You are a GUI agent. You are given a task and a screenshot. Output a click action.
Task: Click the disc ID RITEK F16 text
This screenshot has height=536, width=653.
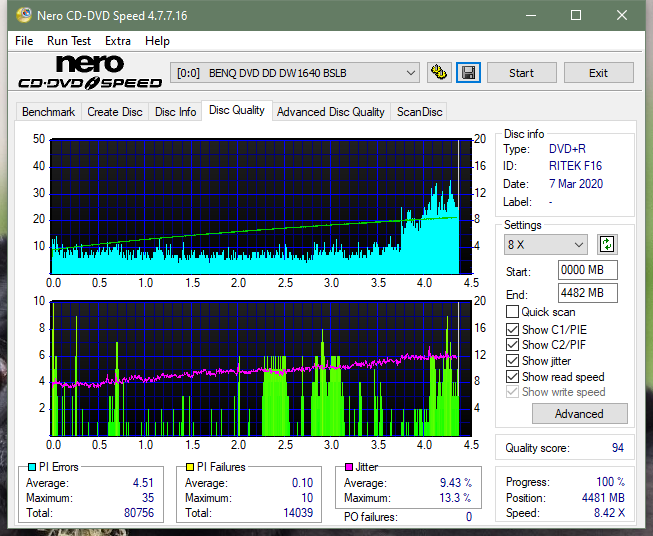576,166
